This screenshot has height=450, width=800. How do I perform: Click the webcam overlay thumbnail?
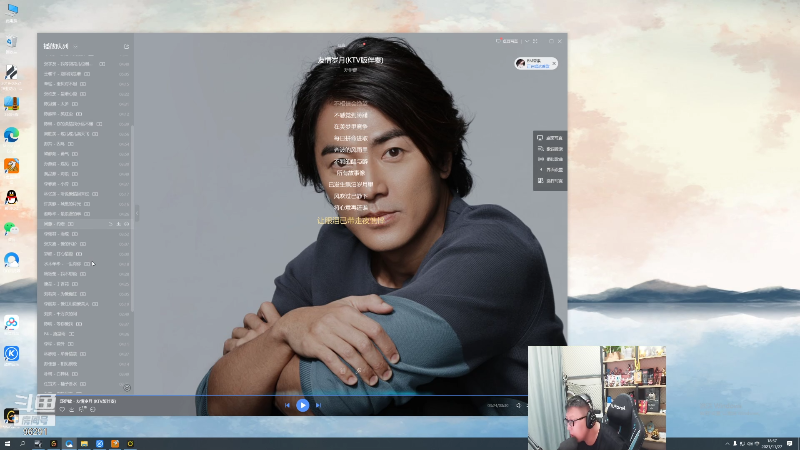point(597,398)
